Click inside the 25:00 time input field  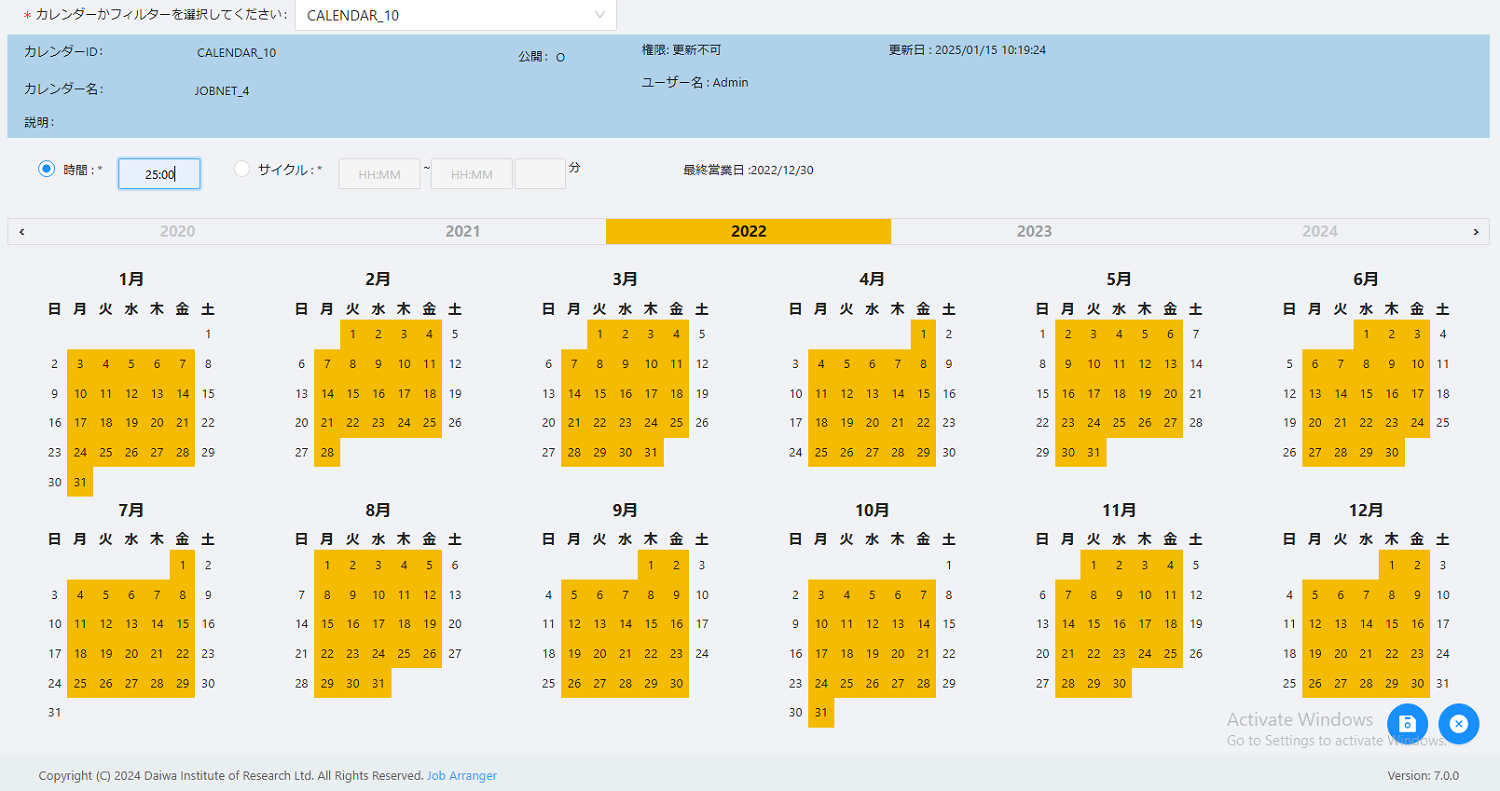click(x=158, y=173)
